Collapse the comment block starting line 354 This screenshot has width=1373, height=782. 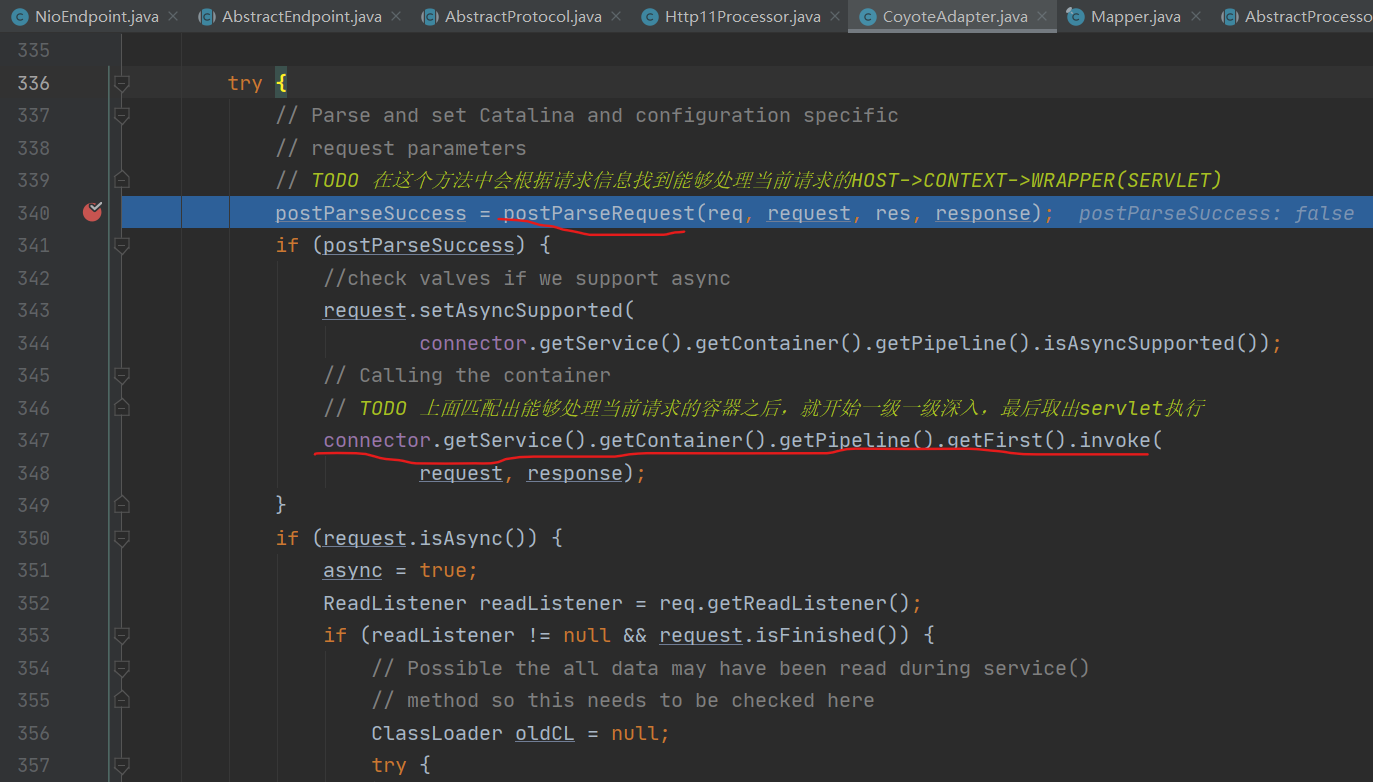tap(122, 668)
